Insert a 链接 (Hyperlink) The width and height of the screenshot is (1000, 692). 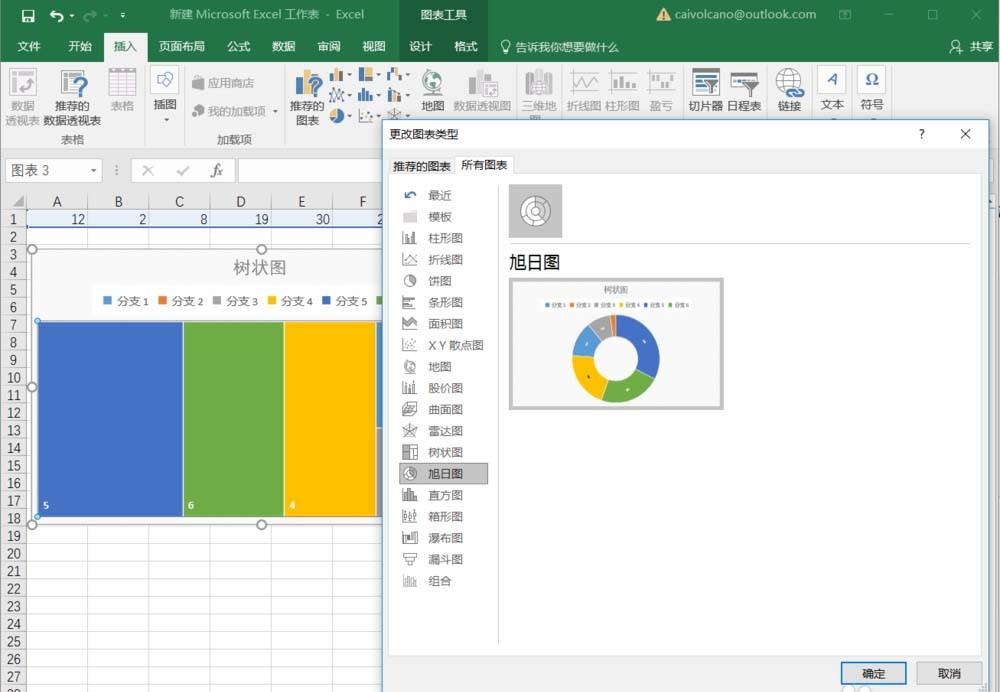click(789, 90)
